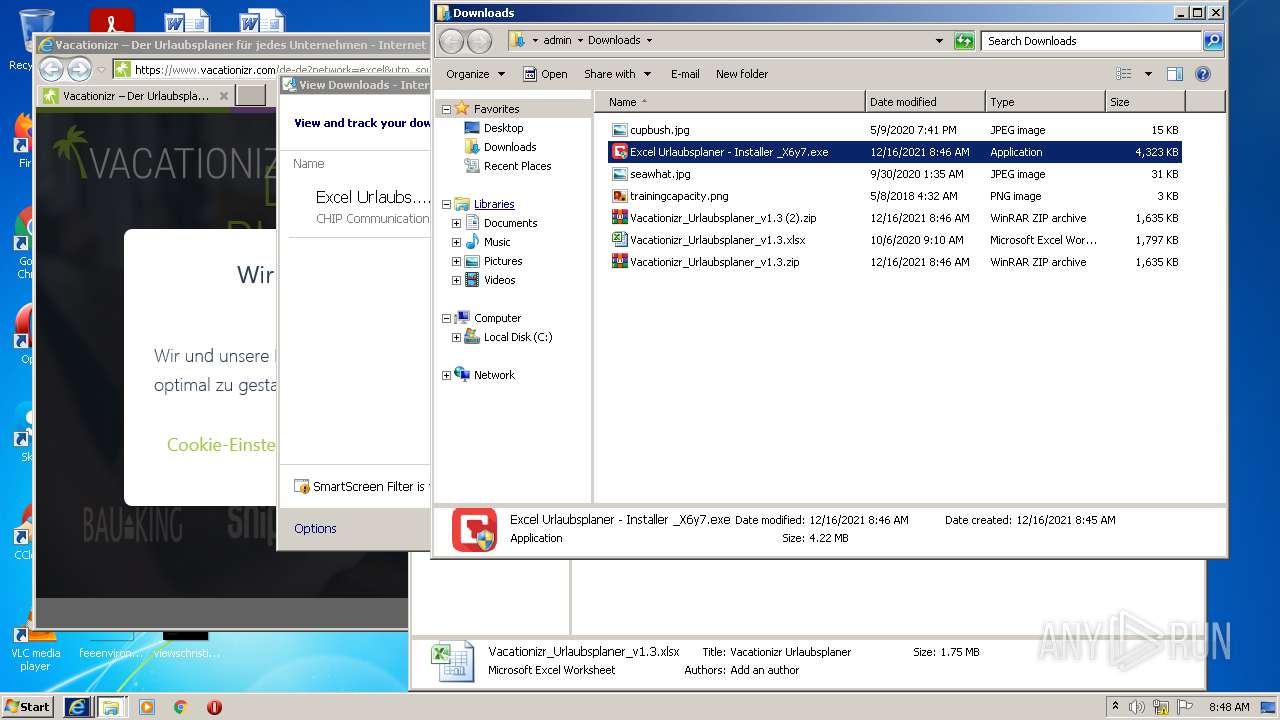Click E-mail in explorer toolbar
This screenshot has width=1280, height=720.
[x=685, y=74]
